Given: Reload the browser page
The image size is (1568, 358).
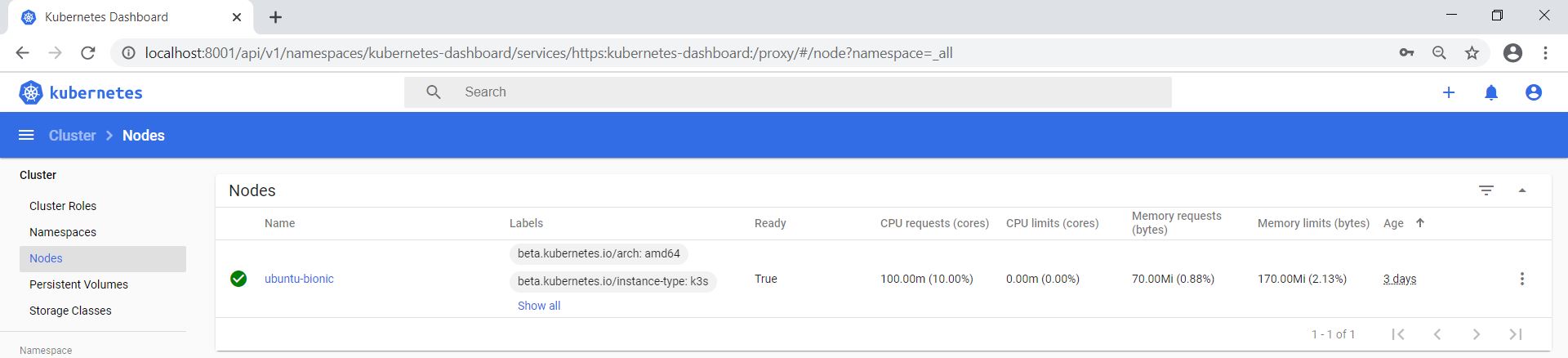Looking at the screenshot, I should pyautogui.click(x=88, y=53).
